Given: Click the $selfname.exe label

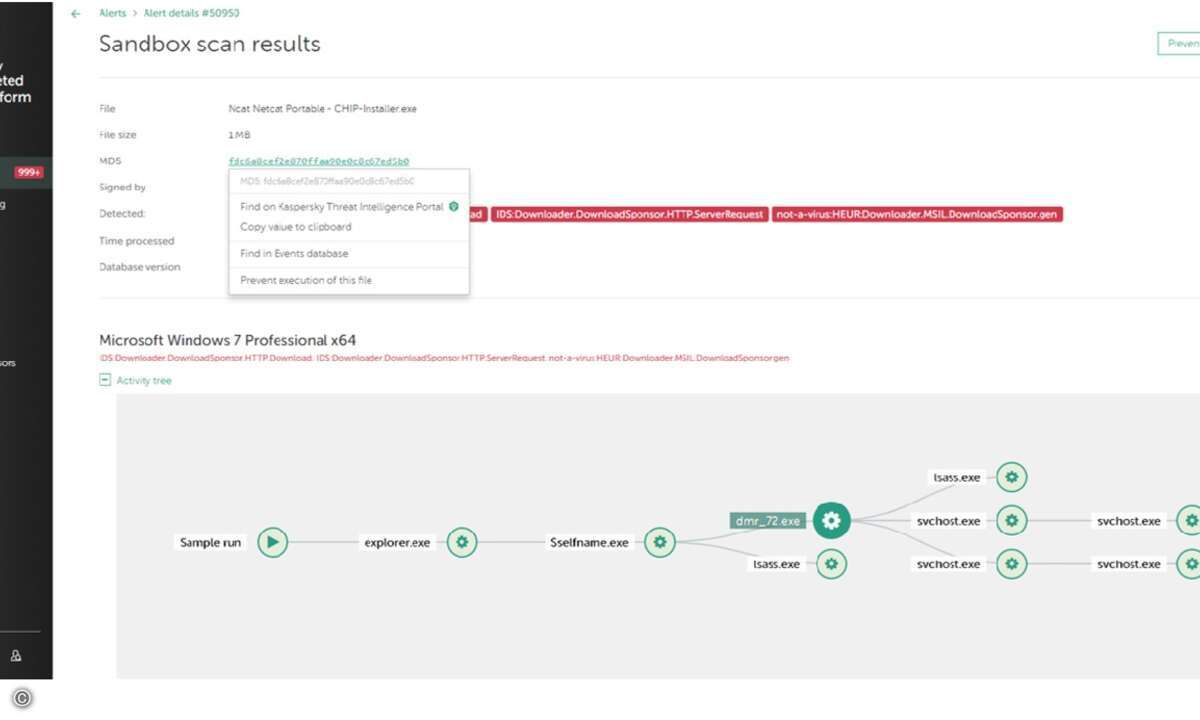Looking at the screenshot, I should coord(589,543).
